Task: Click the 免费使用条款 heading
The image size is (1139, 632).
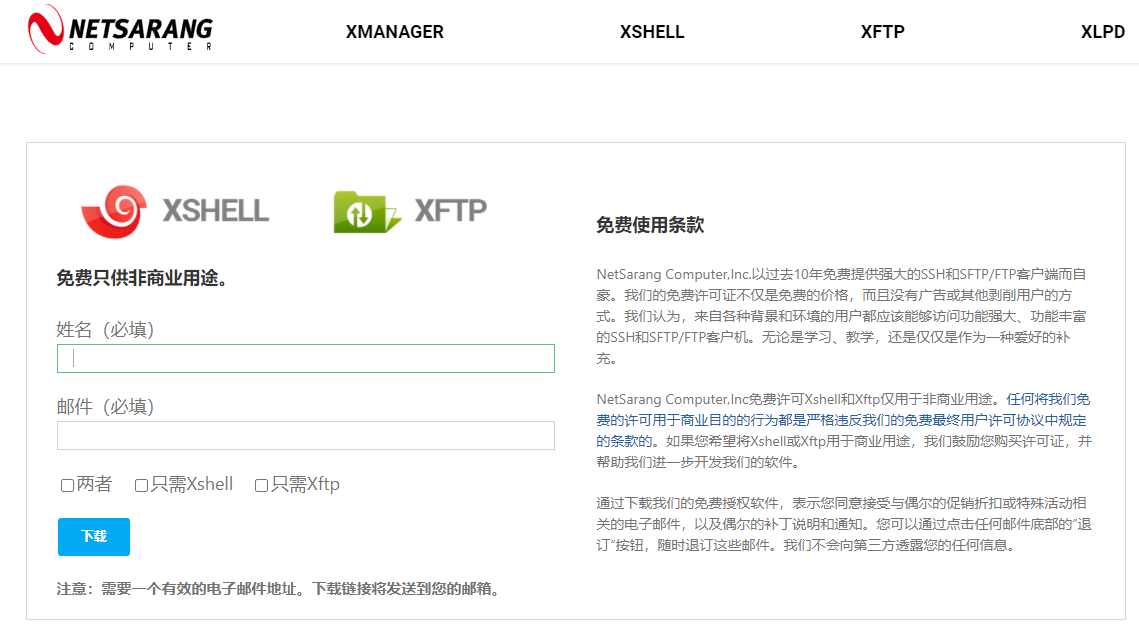Action: point(650,225)
